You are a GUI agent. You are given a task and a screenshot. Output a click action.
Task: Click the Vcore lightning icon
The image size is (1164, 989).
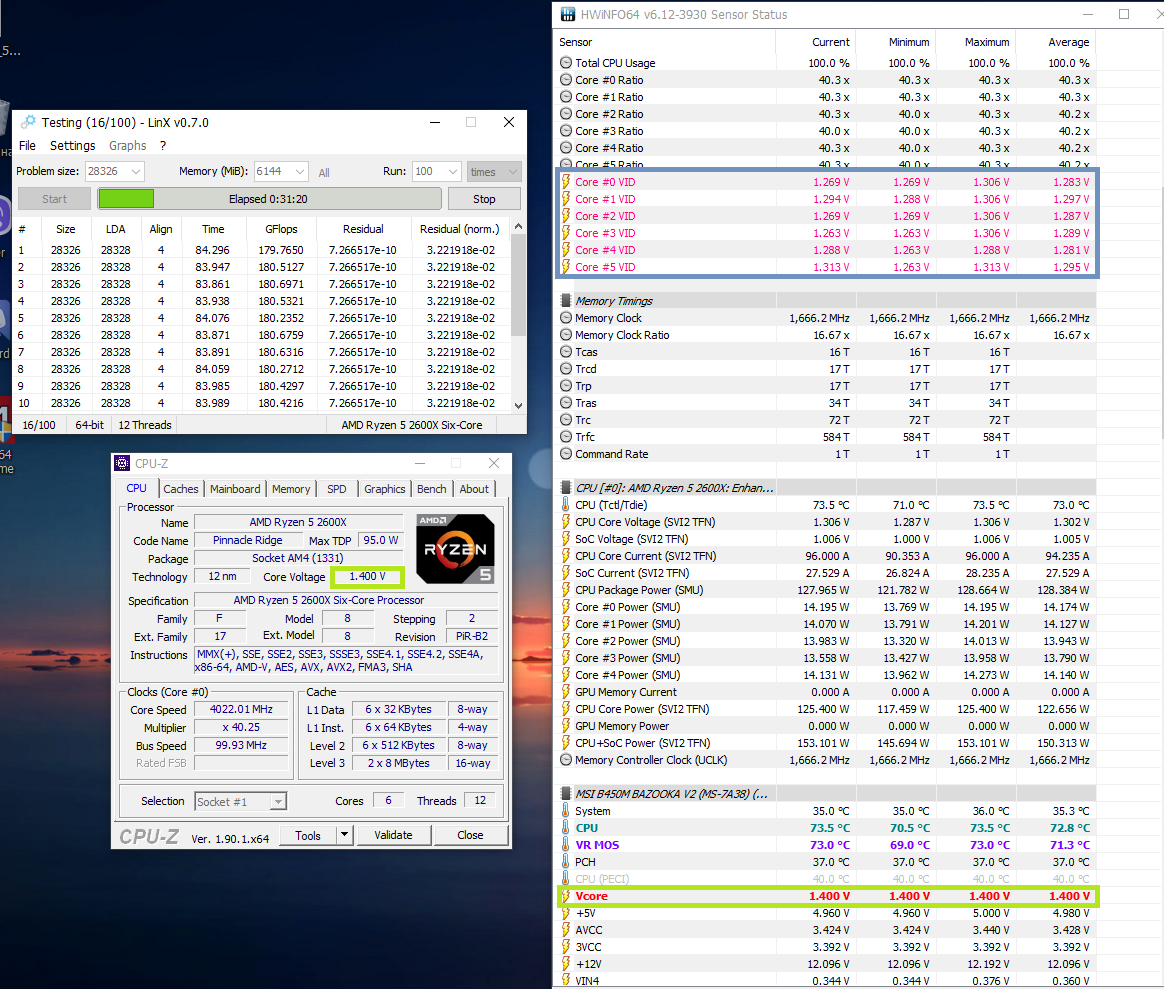click(566, 896)
